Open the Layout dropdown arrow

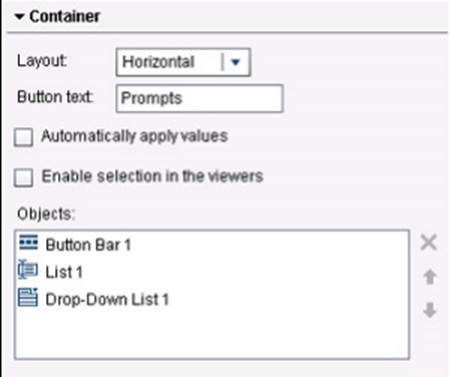tap(236, 62)
